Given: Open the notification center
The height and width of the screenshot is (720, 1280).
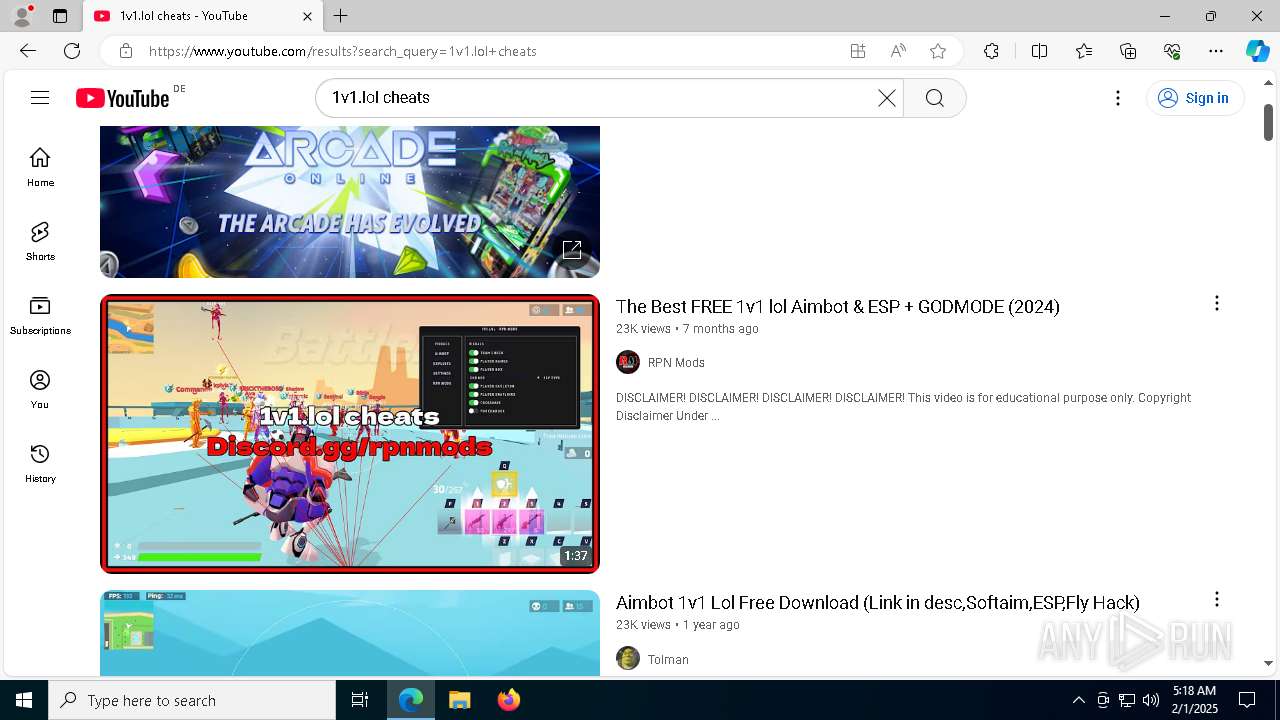Looking at the screenshot, I should point(1247,700).
